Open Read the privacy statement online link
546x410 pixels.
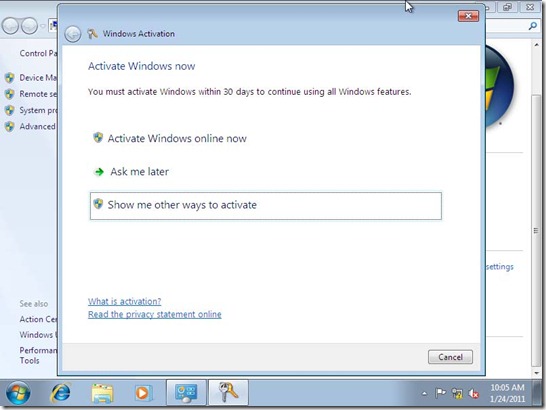(155, 314)
